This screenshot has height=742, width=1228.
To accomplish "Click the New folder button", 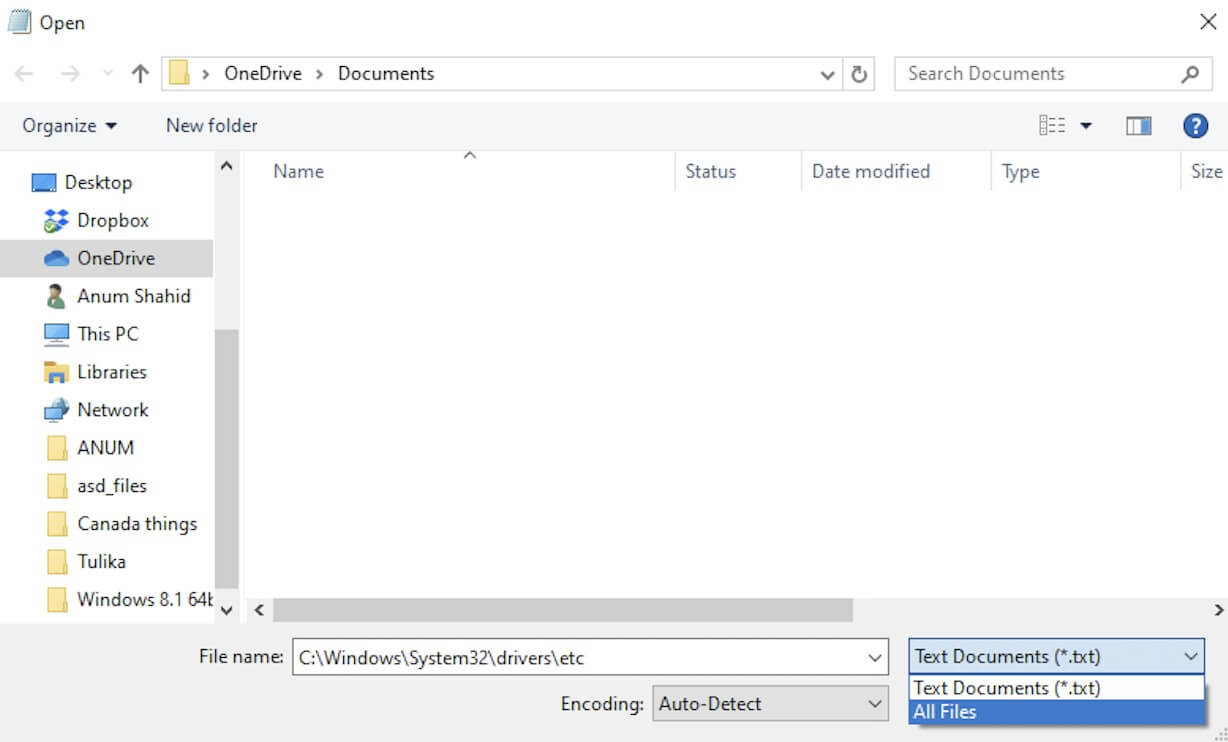I will pyautogui.click(x=211, y=125).
